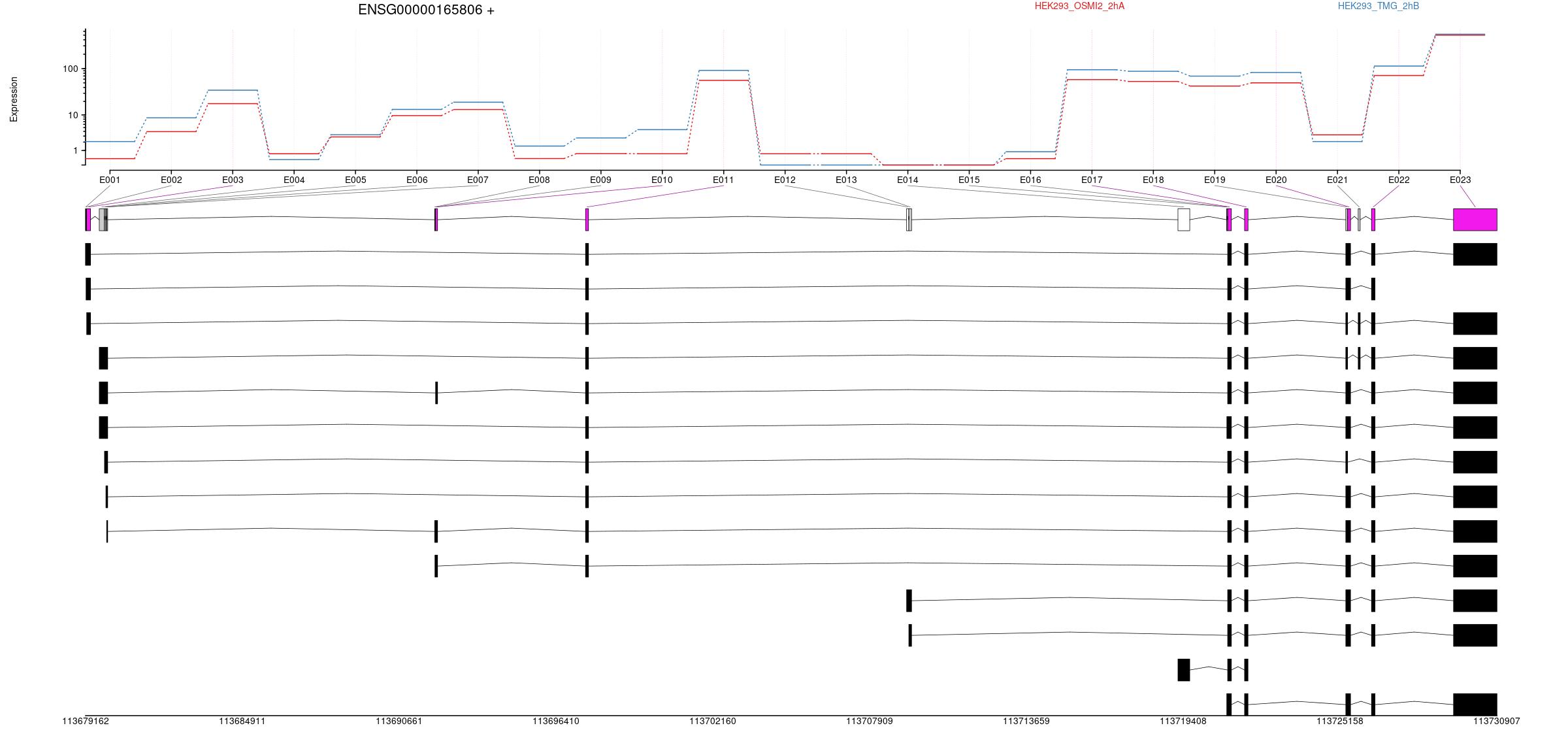The image size is (1568, 732).
Task: Click exon label E001
Action: pyautogui.click(x=110, y=180)
